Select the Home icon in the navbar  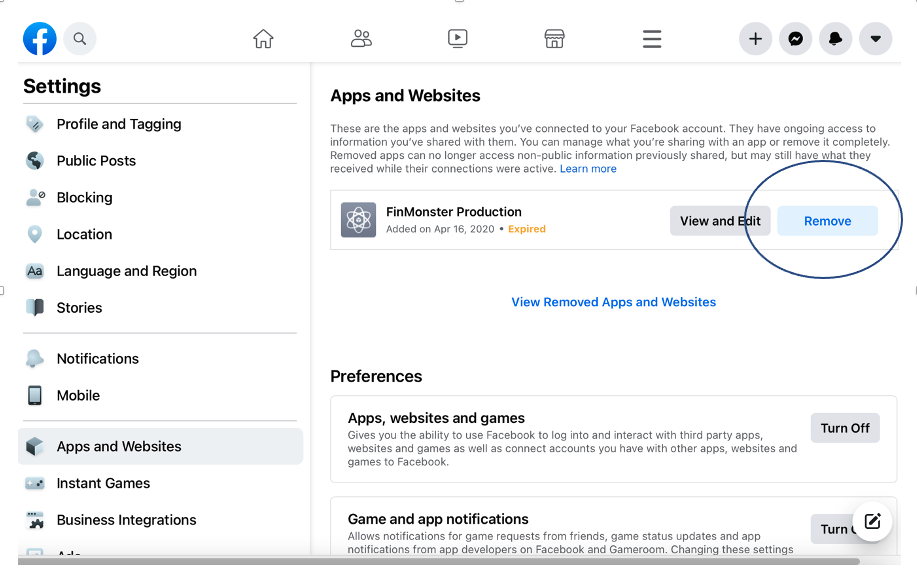(263, 38)
